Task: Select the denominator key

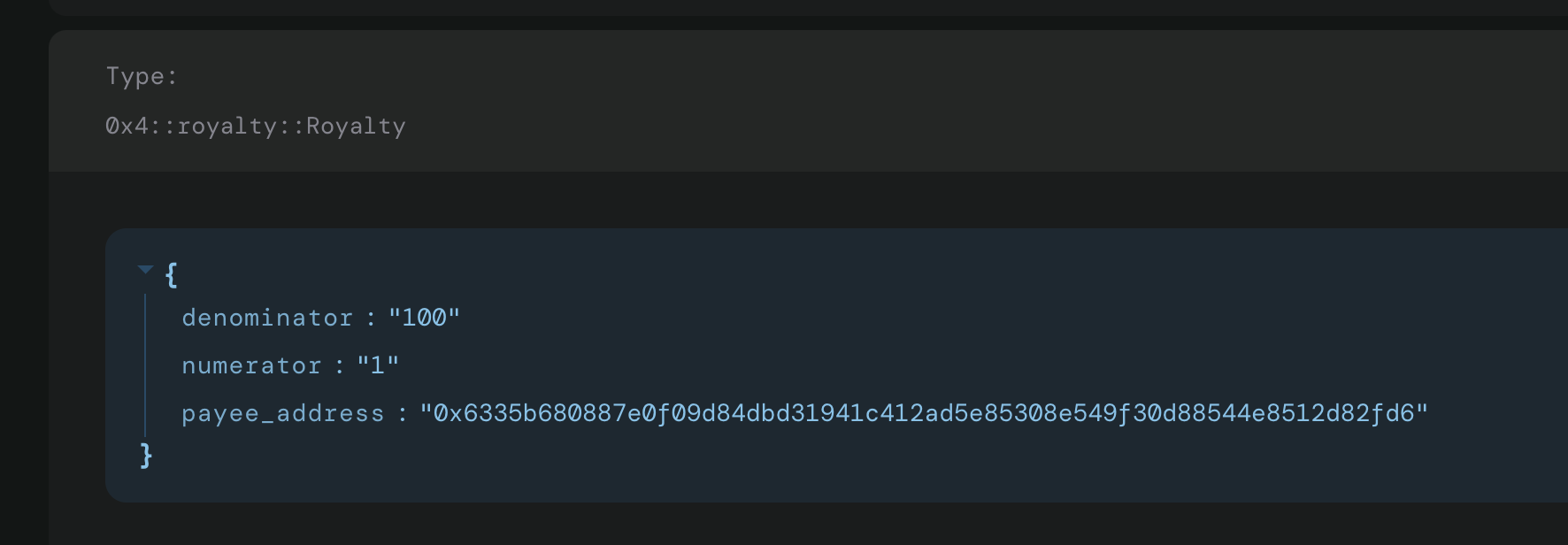Action: point(267,318)
